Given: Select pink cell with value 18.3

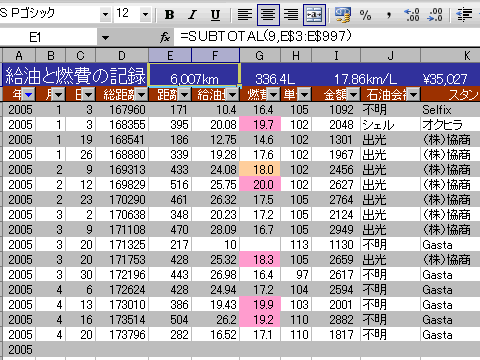Looking at the screenshot, I should (260, 260).
